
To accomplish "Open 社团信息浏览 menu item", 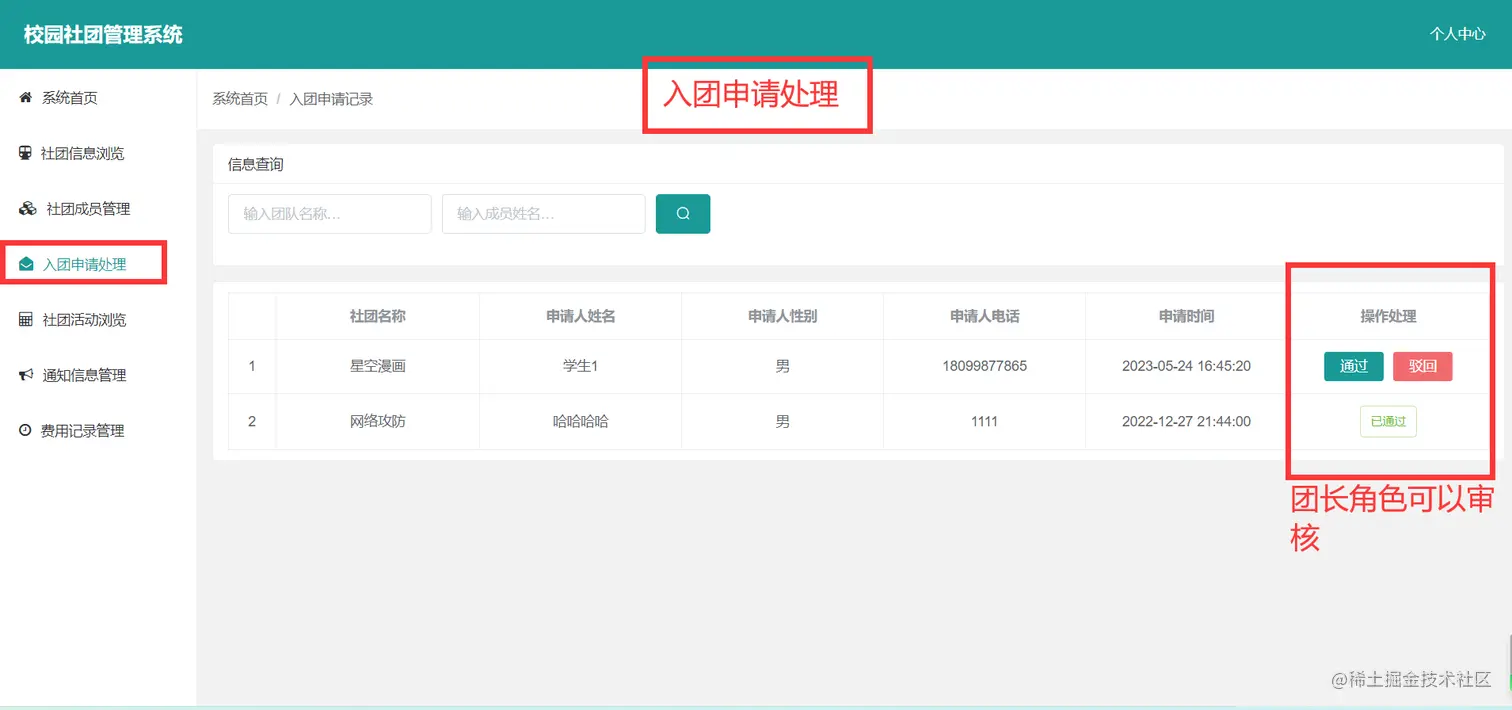I will [82, 153].
